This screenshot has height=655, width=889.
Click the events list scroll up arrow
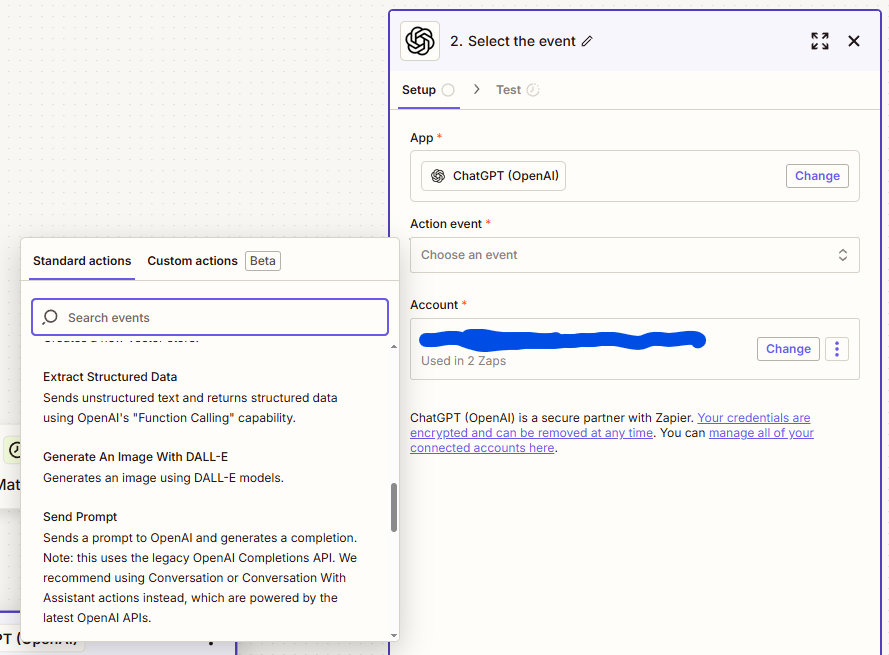coord(393,346)
